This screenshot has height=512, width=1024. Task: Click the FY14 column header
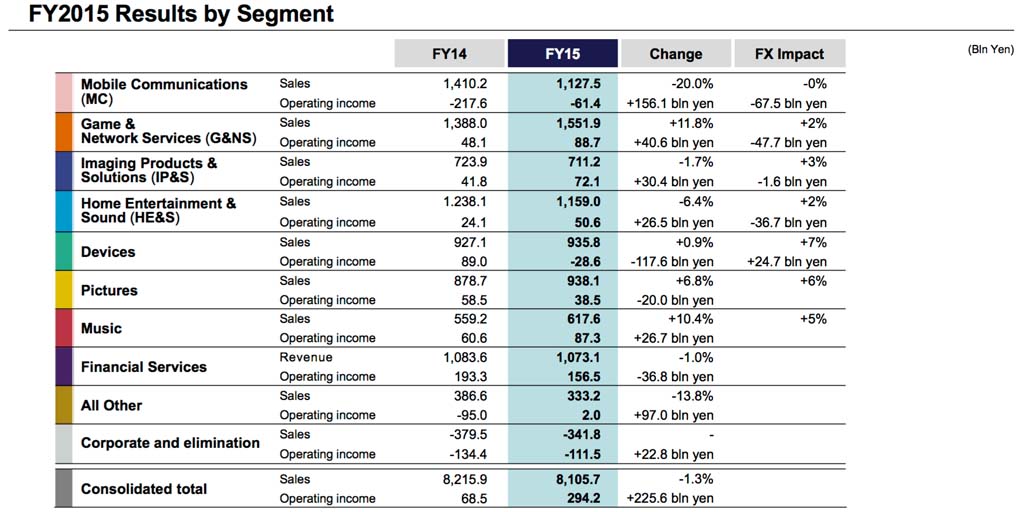[450, 53]
